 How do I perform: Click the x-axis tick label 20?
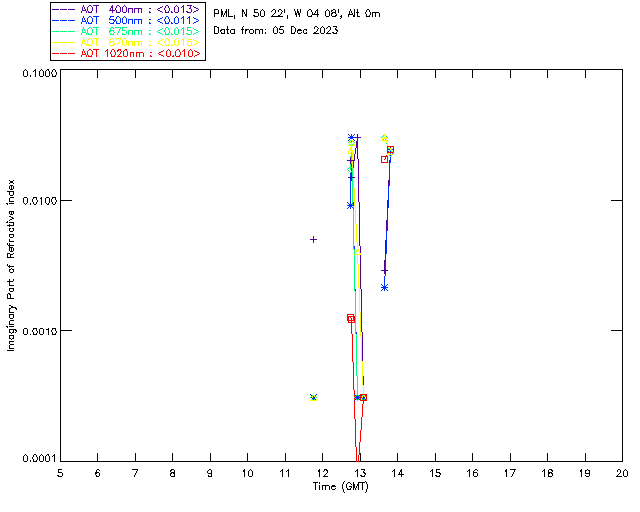(622, 473)
